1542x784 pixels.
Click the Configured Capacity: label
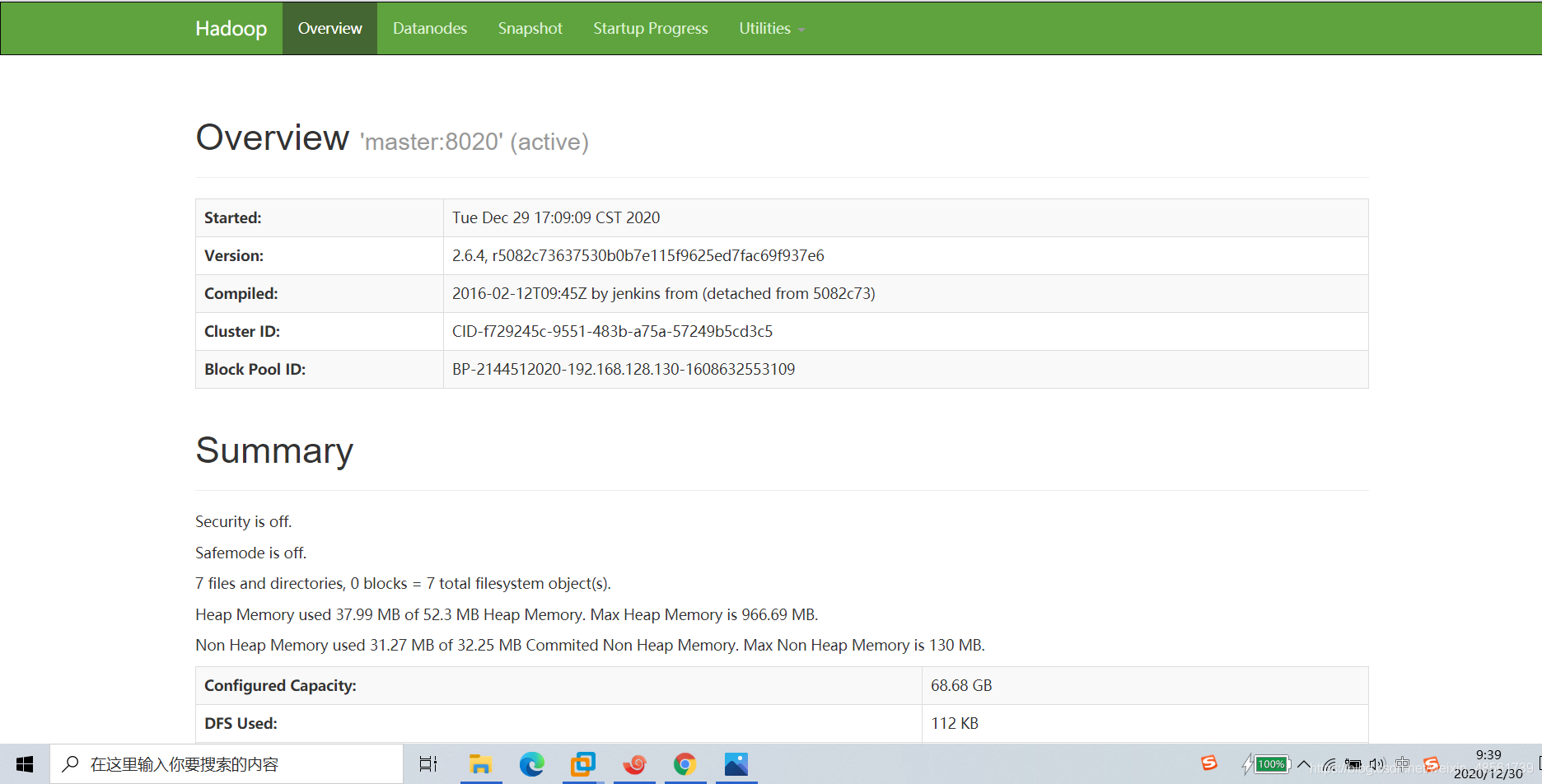[280, 685]
